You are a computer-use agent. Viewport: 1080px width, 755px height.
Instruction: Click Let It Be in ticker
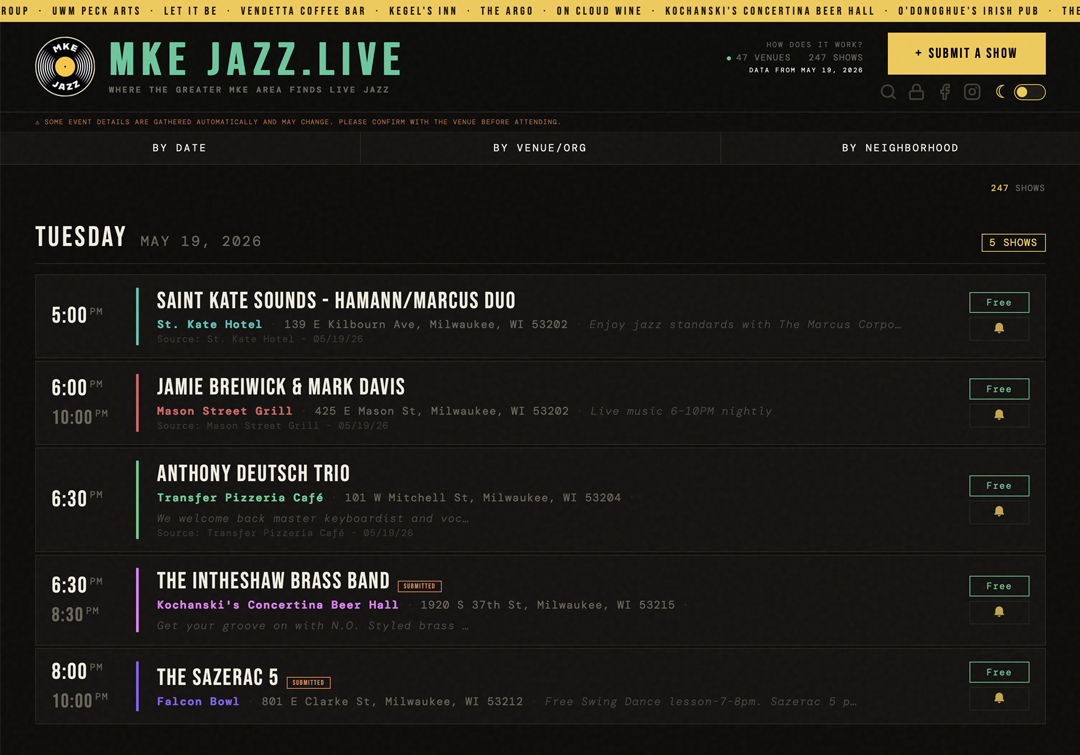[x=190, y=11]
